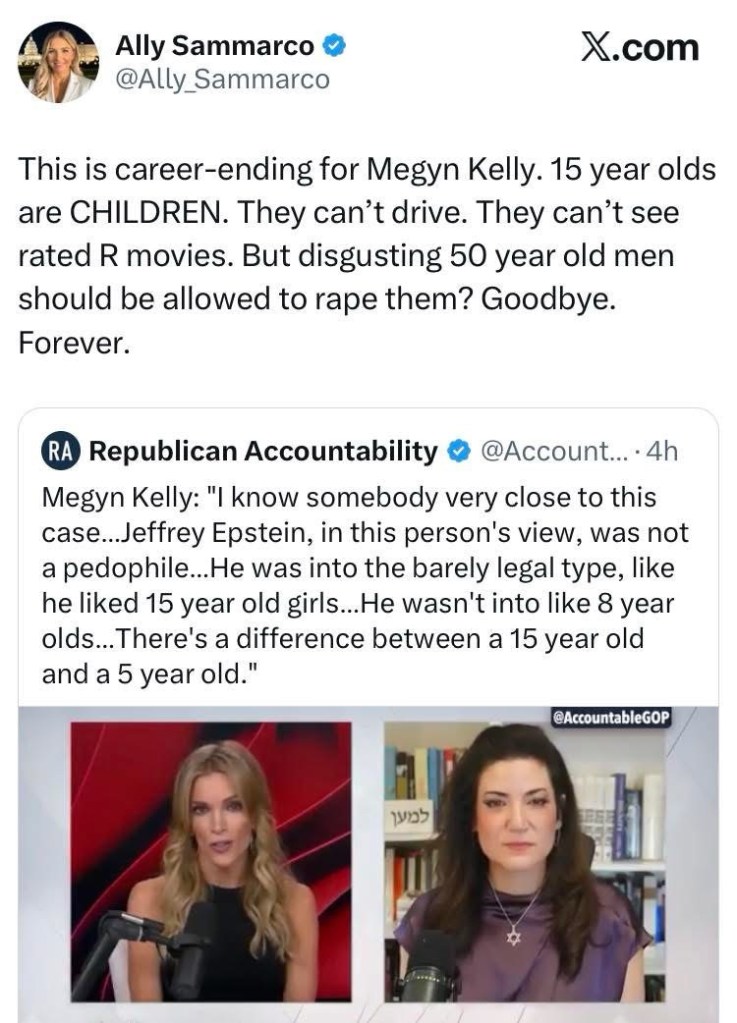Open the @Ally_Sammarco handle link
Viewport: 737px width, 1023px height.
(x=222, y=79)
